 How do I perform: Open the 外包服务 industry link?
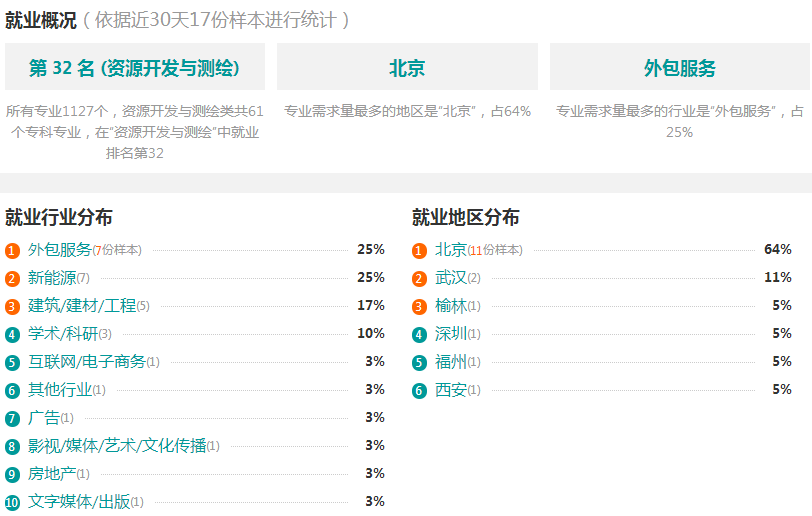coord(60,250)
